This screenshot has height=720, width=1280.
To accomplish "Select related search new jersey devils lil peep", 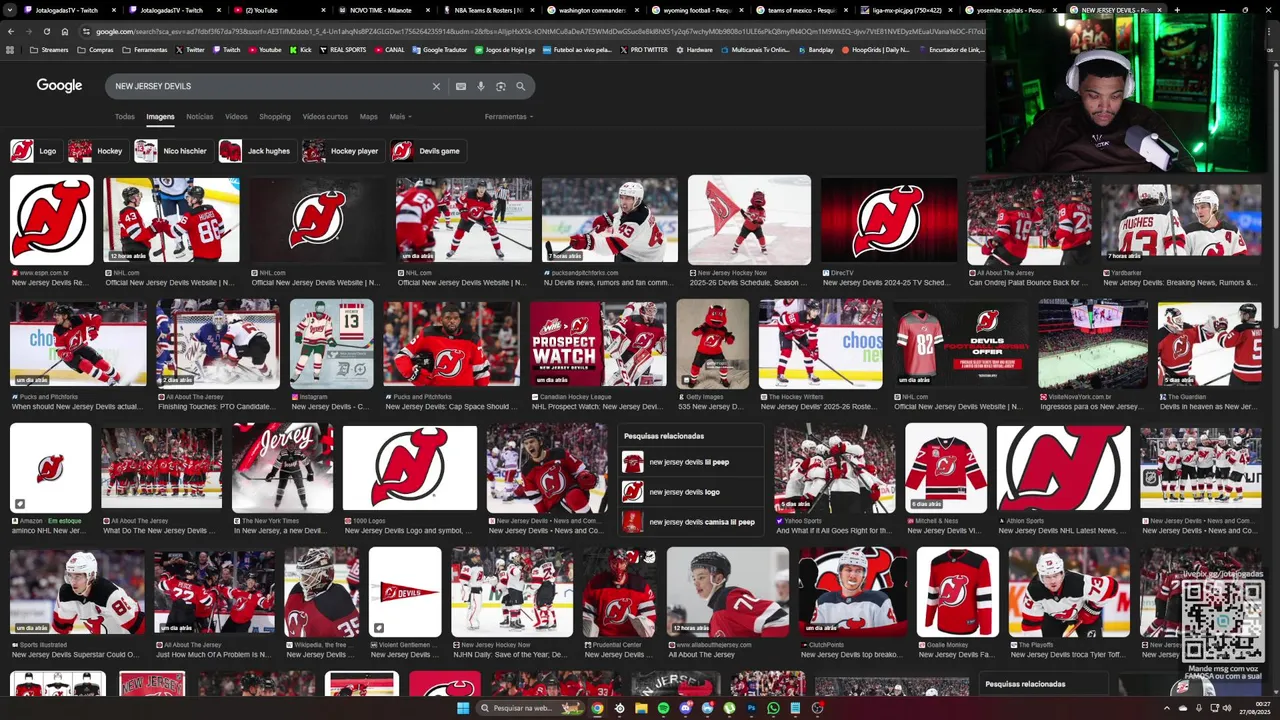I will [x=689, y=462].
